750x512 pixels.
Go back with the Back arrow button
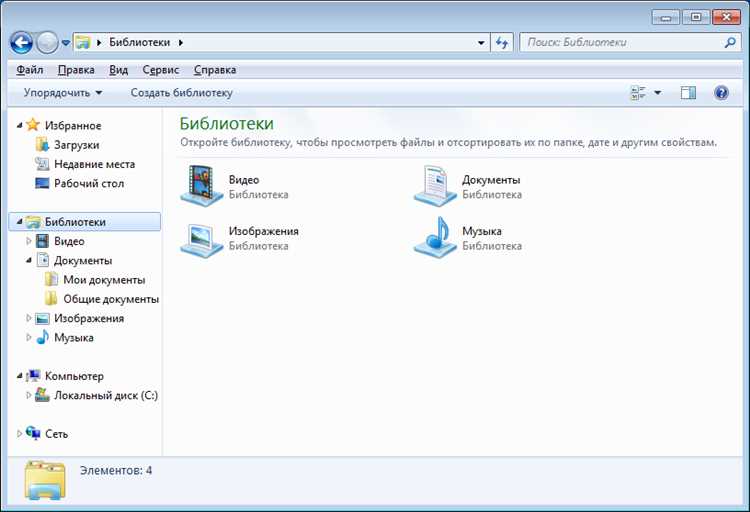22,43
